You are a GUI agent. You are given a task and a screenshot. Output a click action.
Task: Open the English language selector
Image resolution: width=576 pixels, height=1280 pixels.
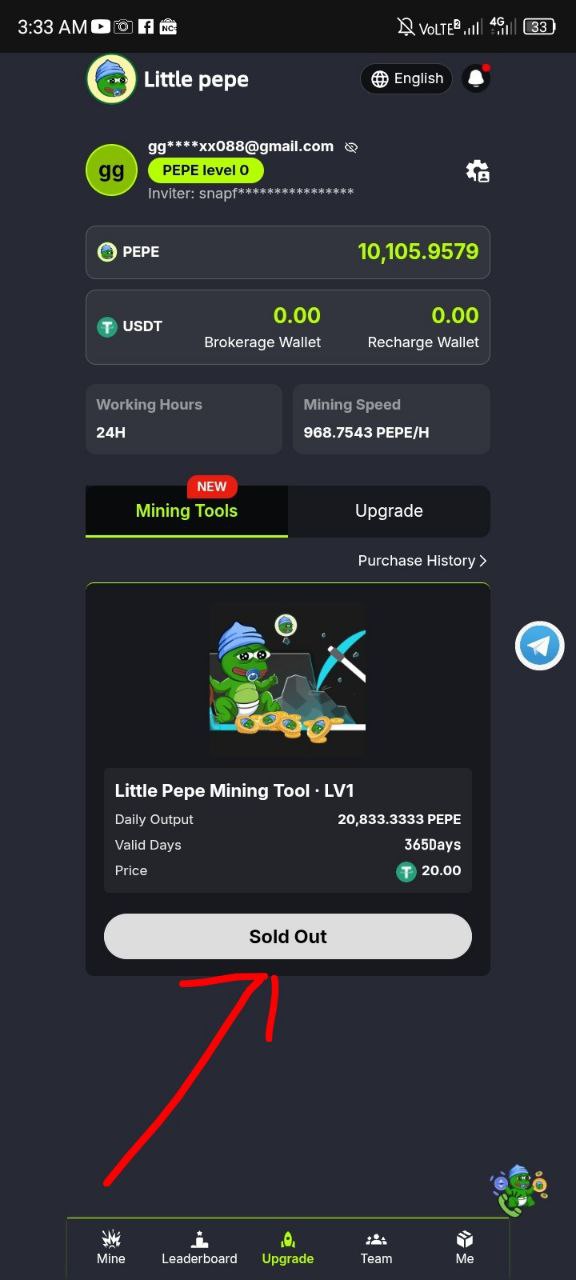(406, 79)
